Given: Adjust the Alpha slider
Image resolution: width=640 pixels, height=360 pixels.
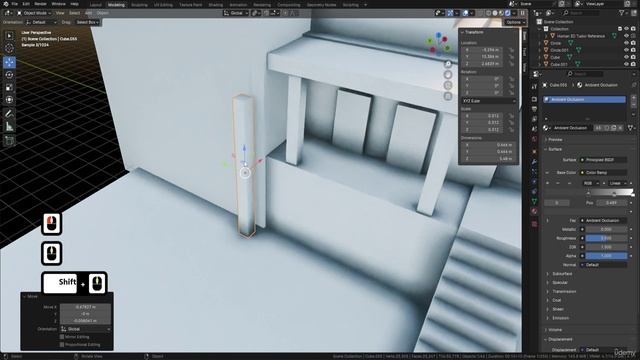Looking at the screenshot, I should [x=606, y=256].
